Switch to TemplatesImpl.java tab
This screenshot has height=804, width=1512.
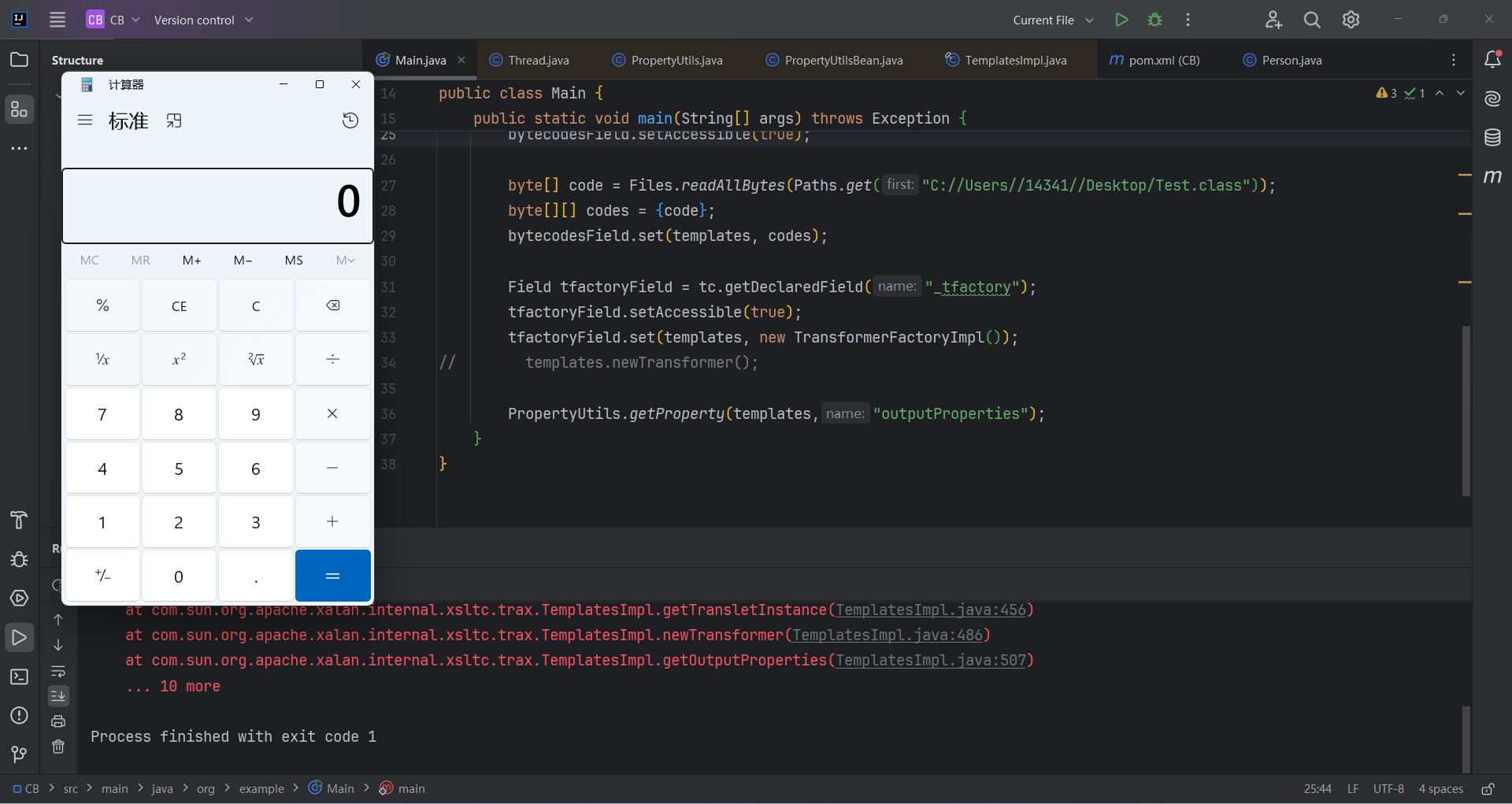click(x=1006, y=60)
